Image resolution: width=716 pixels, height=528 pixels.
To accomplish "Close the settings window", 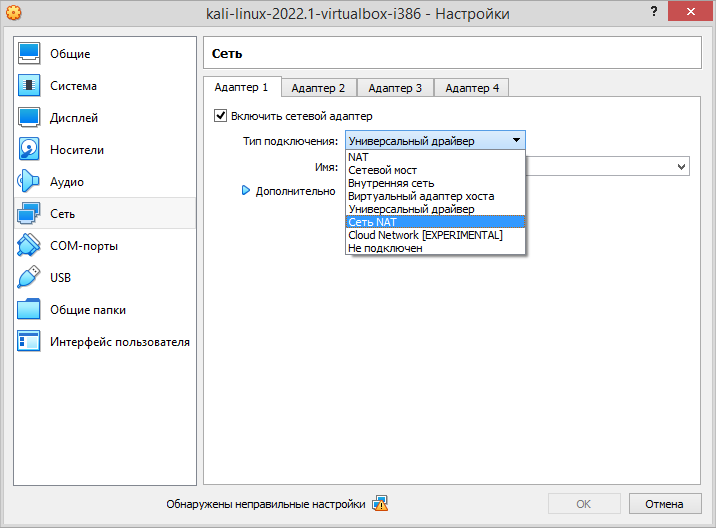I will (690, 11).
